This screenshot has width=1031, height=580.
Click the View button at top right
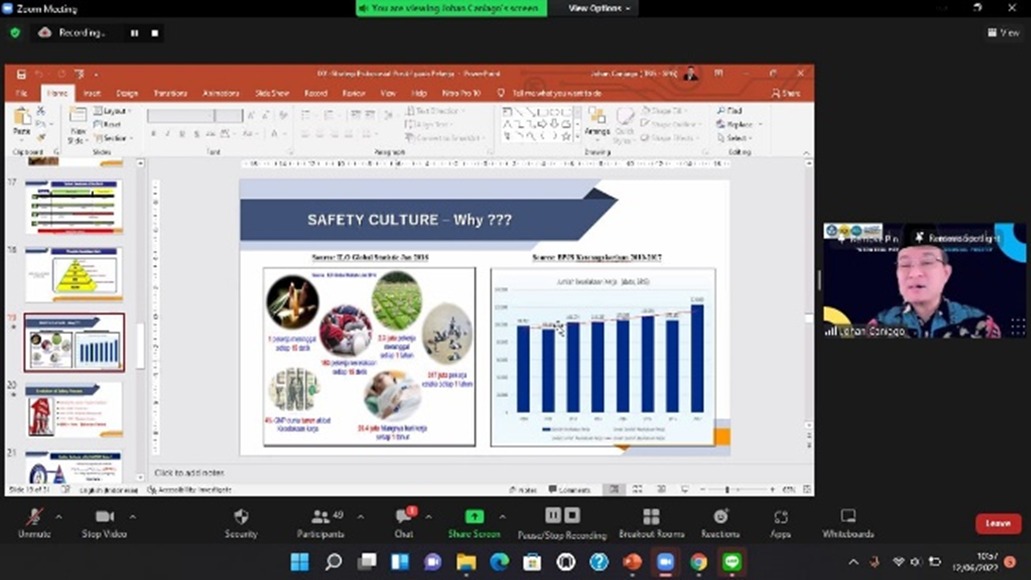point(1003,33)
